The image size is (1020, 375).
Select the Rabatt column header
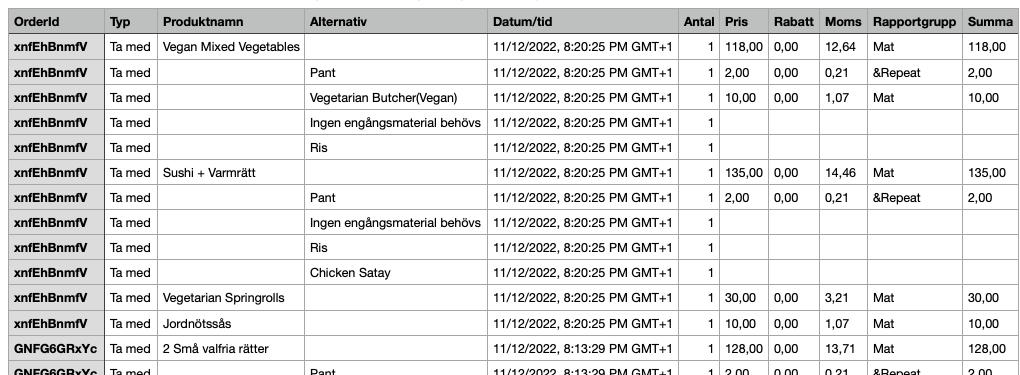pos(794,21)
